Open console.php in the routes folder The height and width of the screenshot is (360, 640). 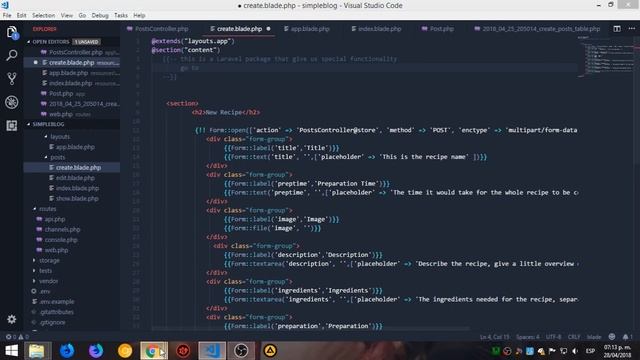[61, 240]
